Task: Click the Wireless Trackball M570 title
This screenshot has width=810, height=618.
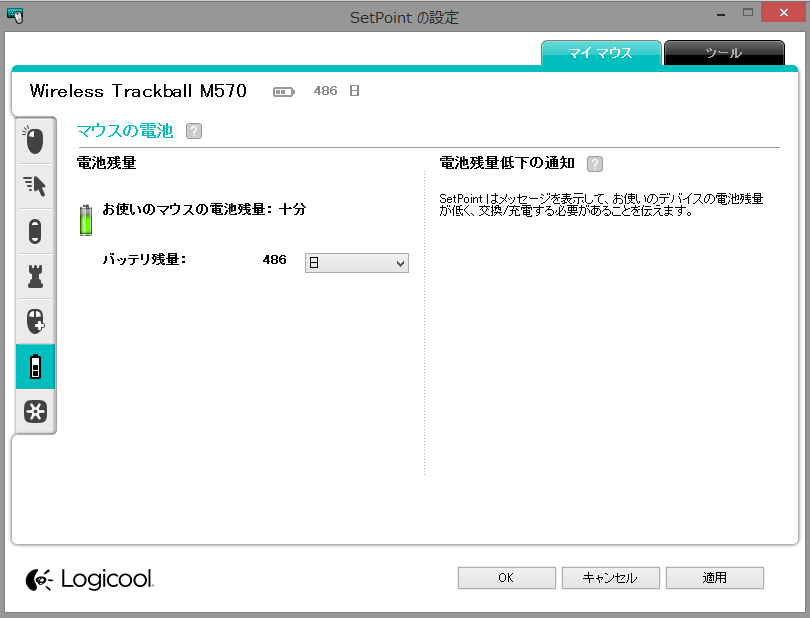Action: [138, 91]
